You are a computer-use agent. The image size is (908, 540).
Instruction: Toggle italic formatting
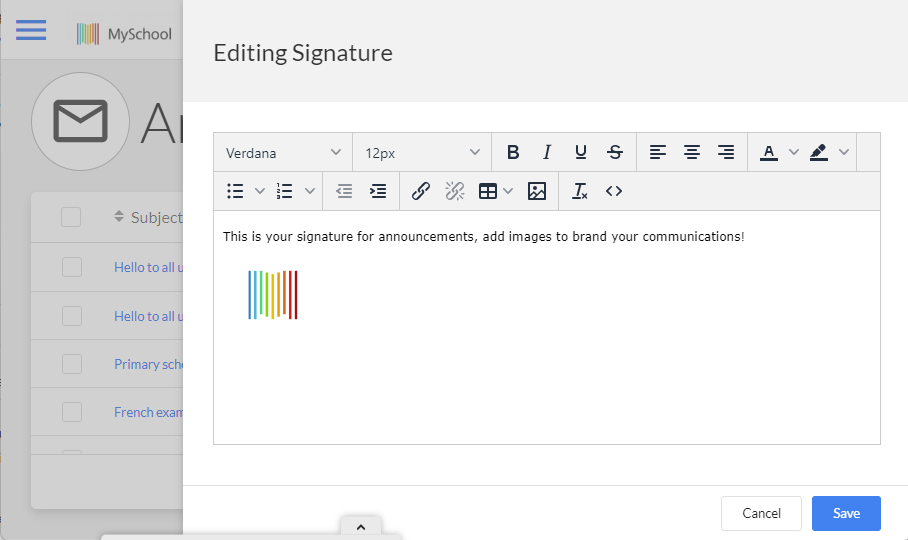pos(546,152)
